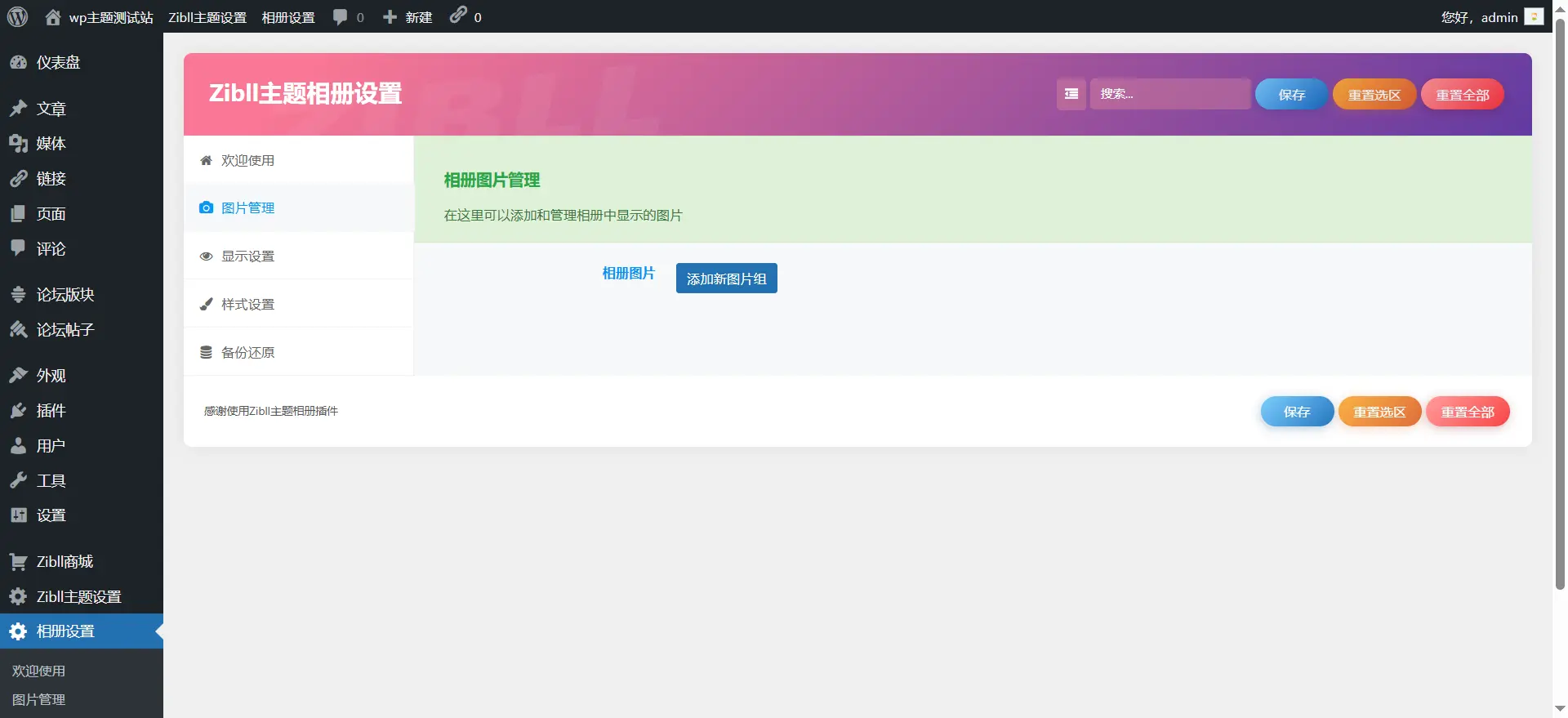Open the 备份还原 tab
Screen dimensions: 1568x718
point(247,352)
